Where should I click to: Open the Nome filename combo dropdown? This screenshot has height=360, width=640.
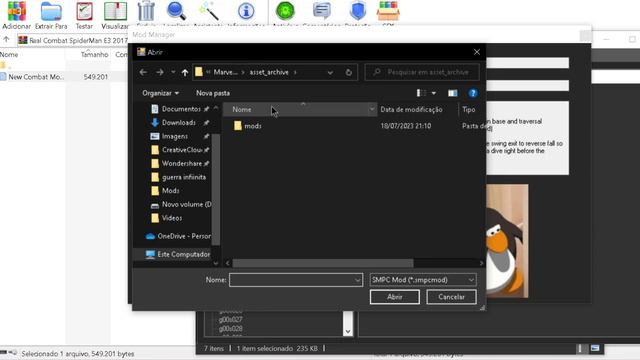pyautogui.click(x=358, y=280)
